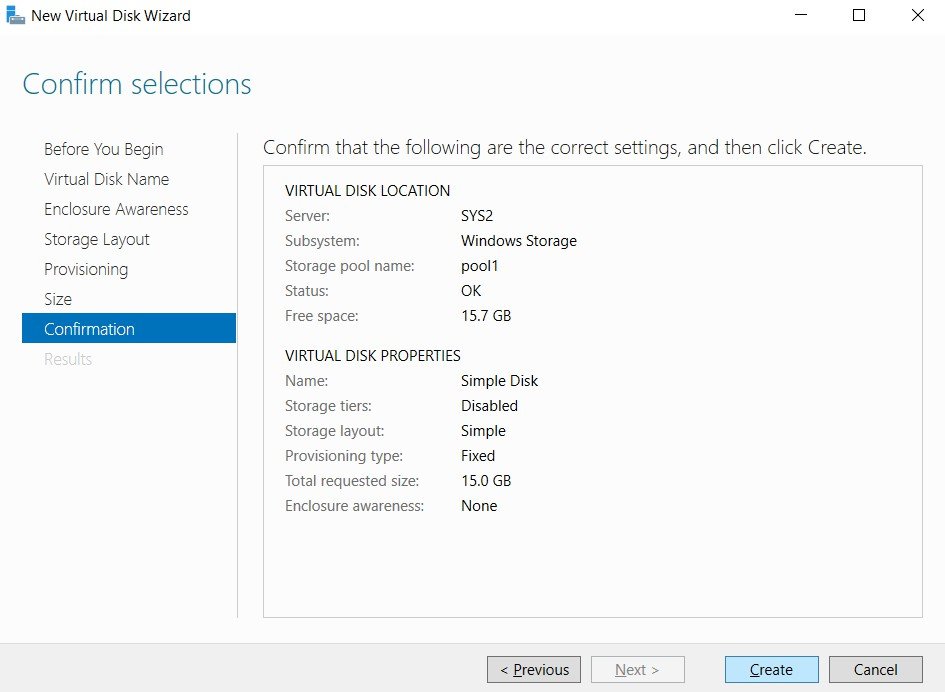Open the Size step

(x=58, y=299)
